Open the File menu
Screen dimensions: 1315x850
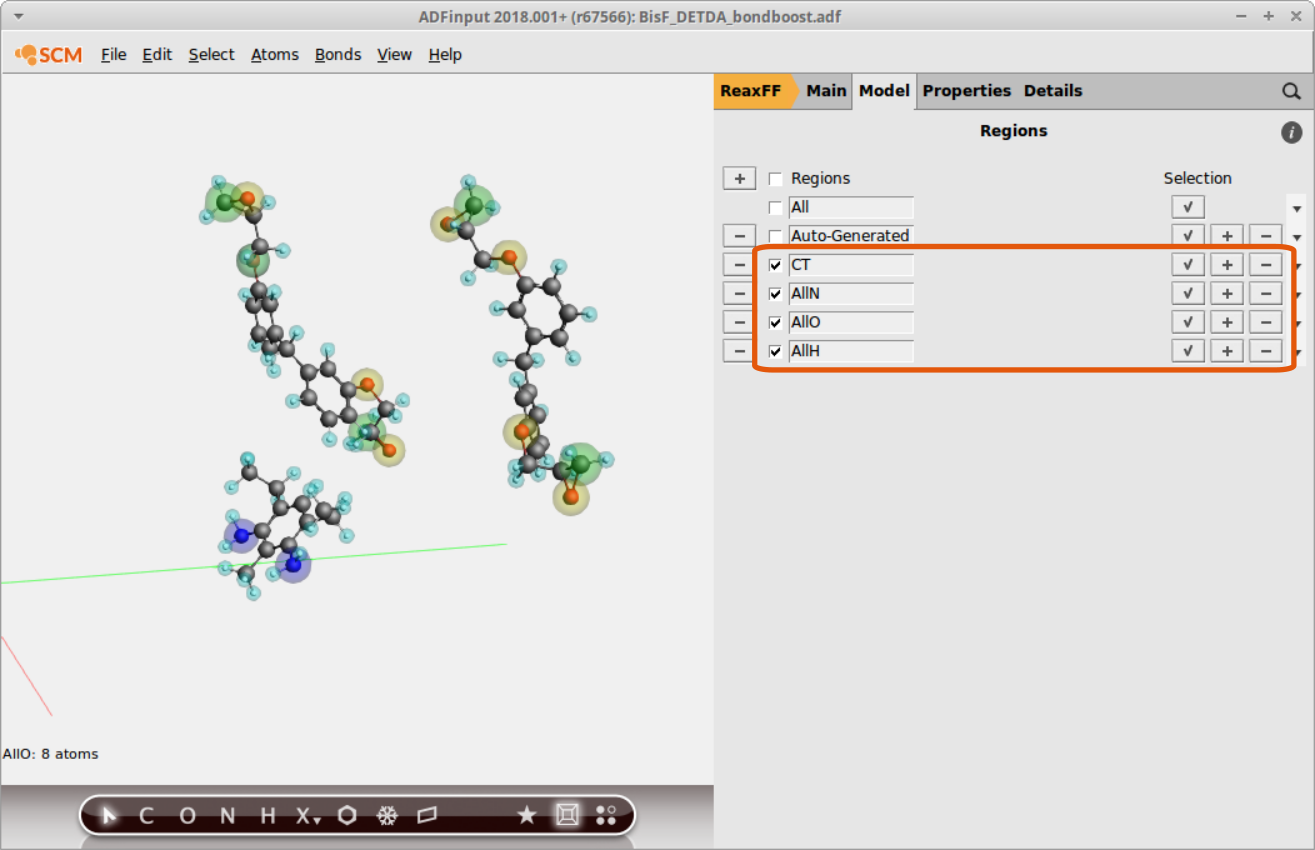click(114, 55)
